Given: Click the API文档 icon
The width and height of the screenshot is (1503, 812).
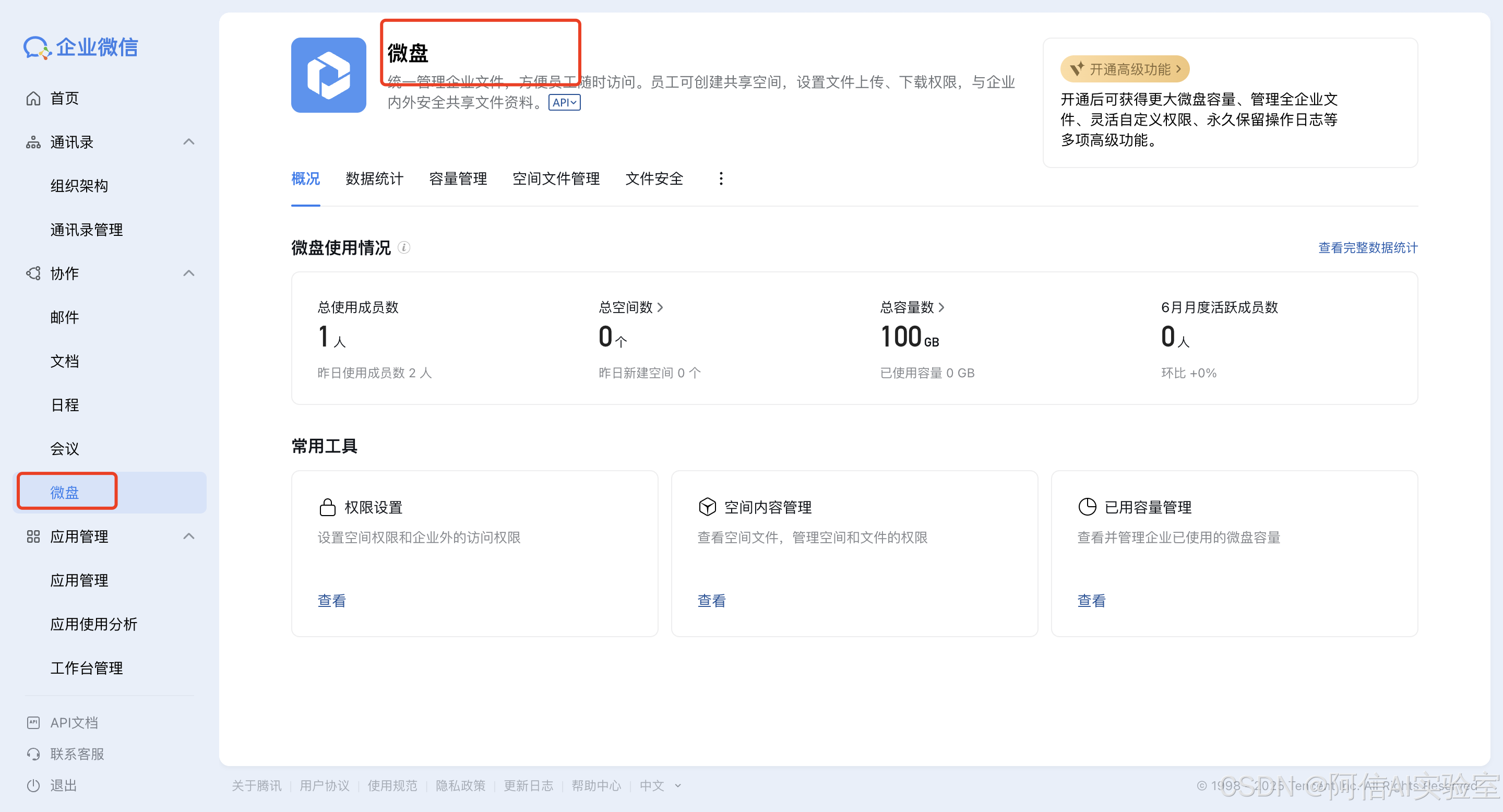Looking at the screenshot, I should point(33,723).
